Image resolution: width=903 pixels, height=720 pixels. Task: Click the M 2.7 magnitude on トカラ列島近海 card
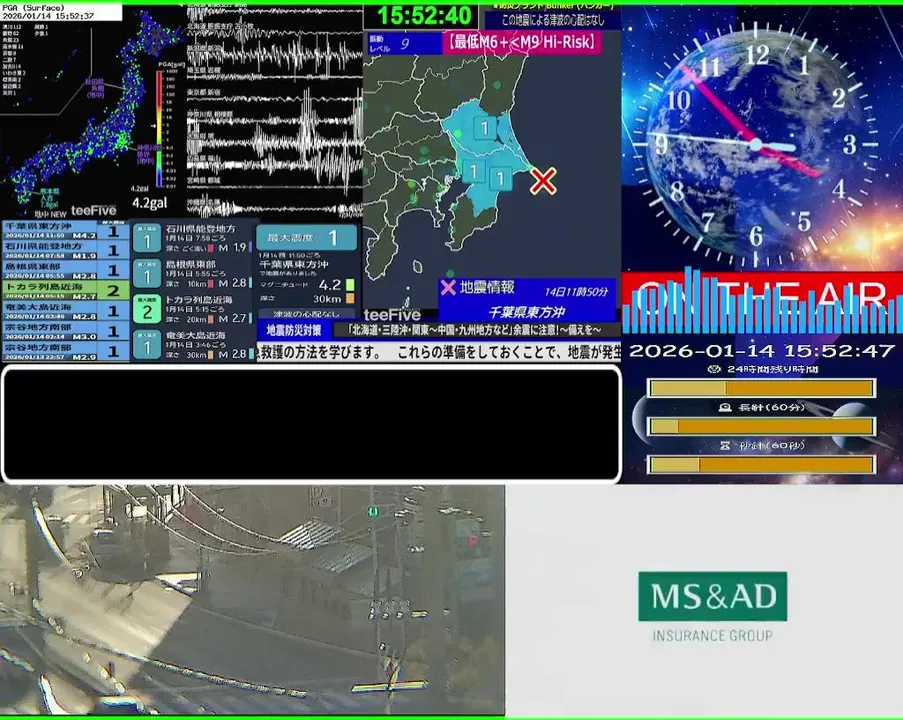click(232, 319)
